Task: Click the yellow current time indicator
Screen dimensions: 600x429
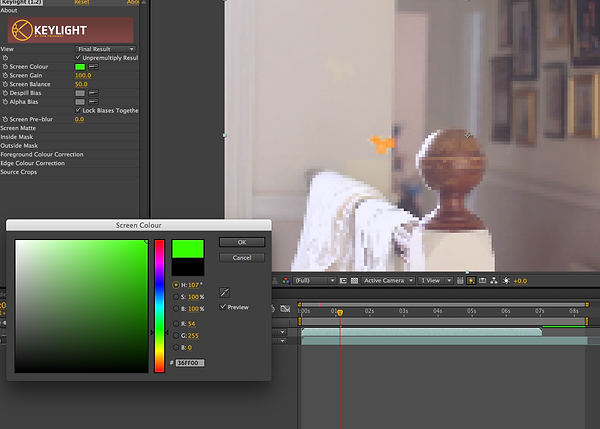Action: (340, 313)
